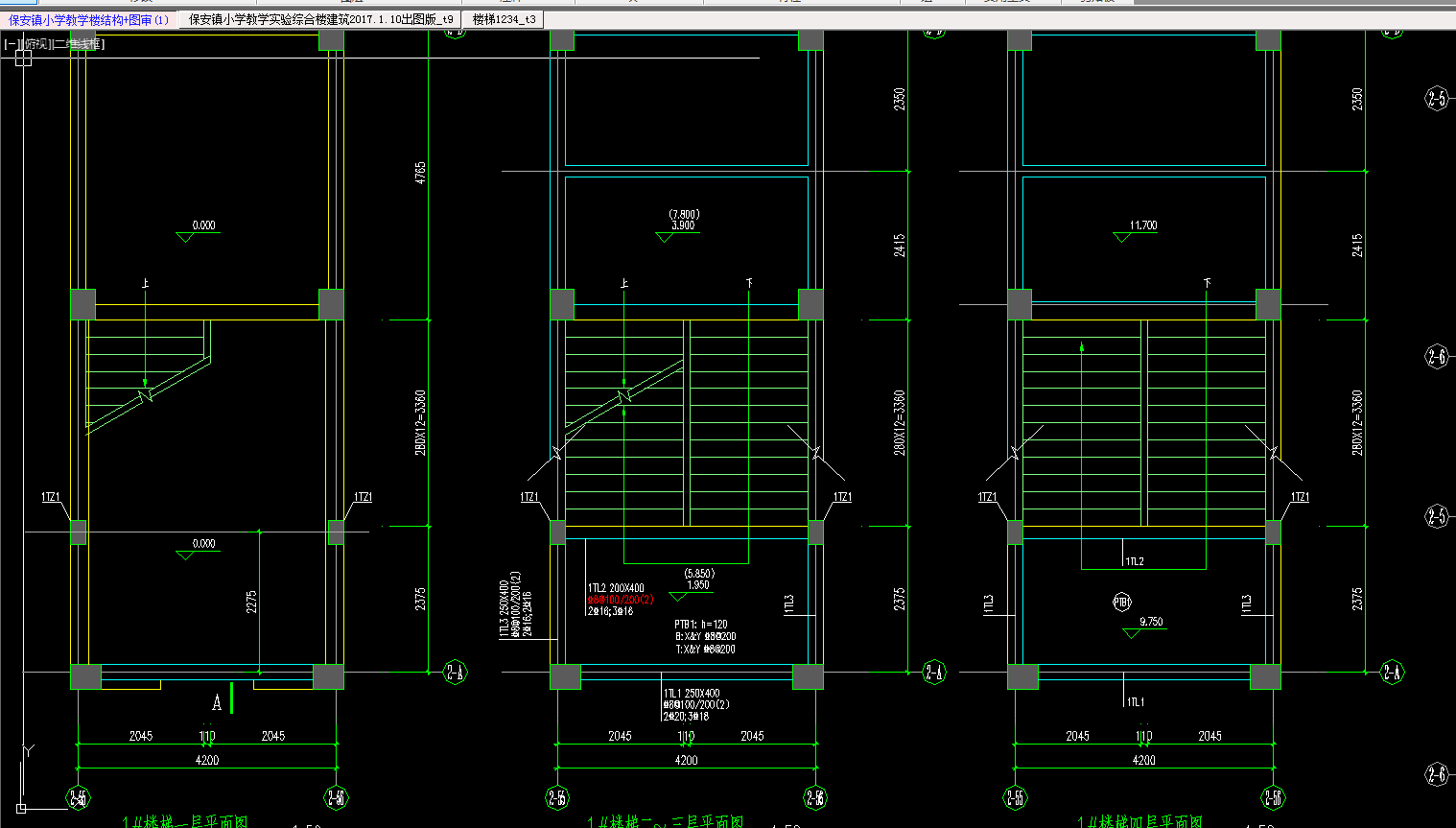This screenshot has width=1456, height=828.
Task: Select the 1TL2 label in the fourth-floor plan
Action: coord(1134,562)
